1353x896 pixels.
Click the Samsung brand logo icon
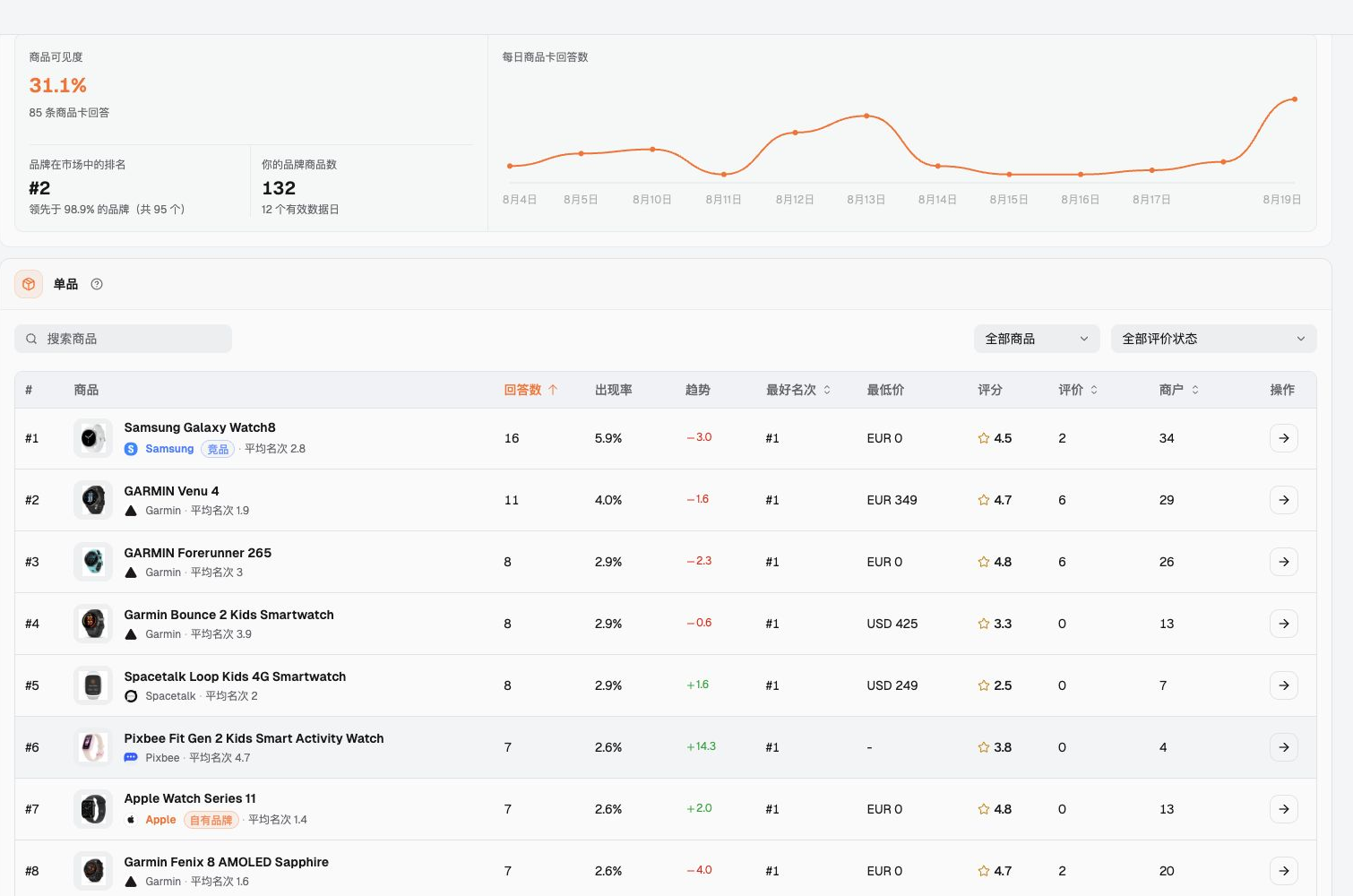[x=131, y=449]
